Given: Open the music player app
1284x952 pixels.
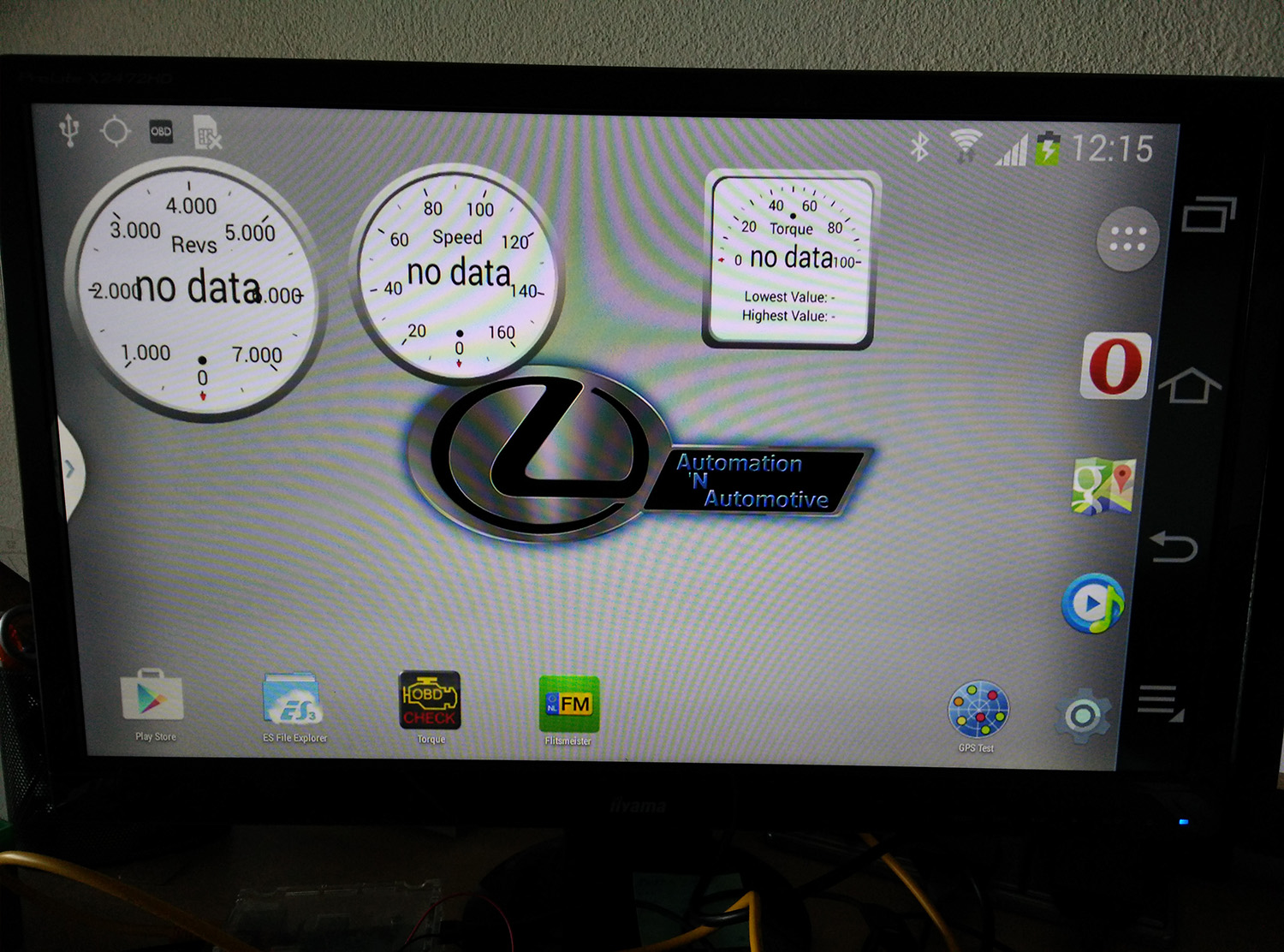Looking at the screenshot, I should (1092, 604).
